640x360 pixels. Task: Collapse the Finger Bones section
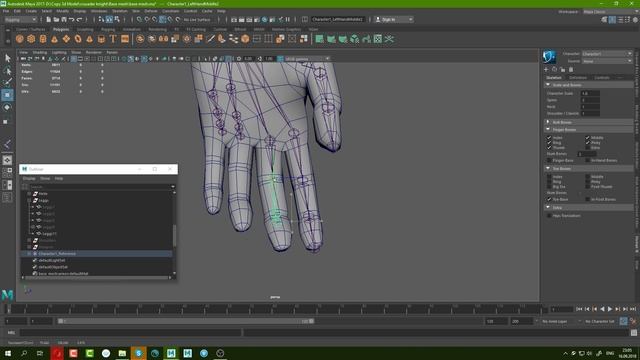click(x=548, y=129)
